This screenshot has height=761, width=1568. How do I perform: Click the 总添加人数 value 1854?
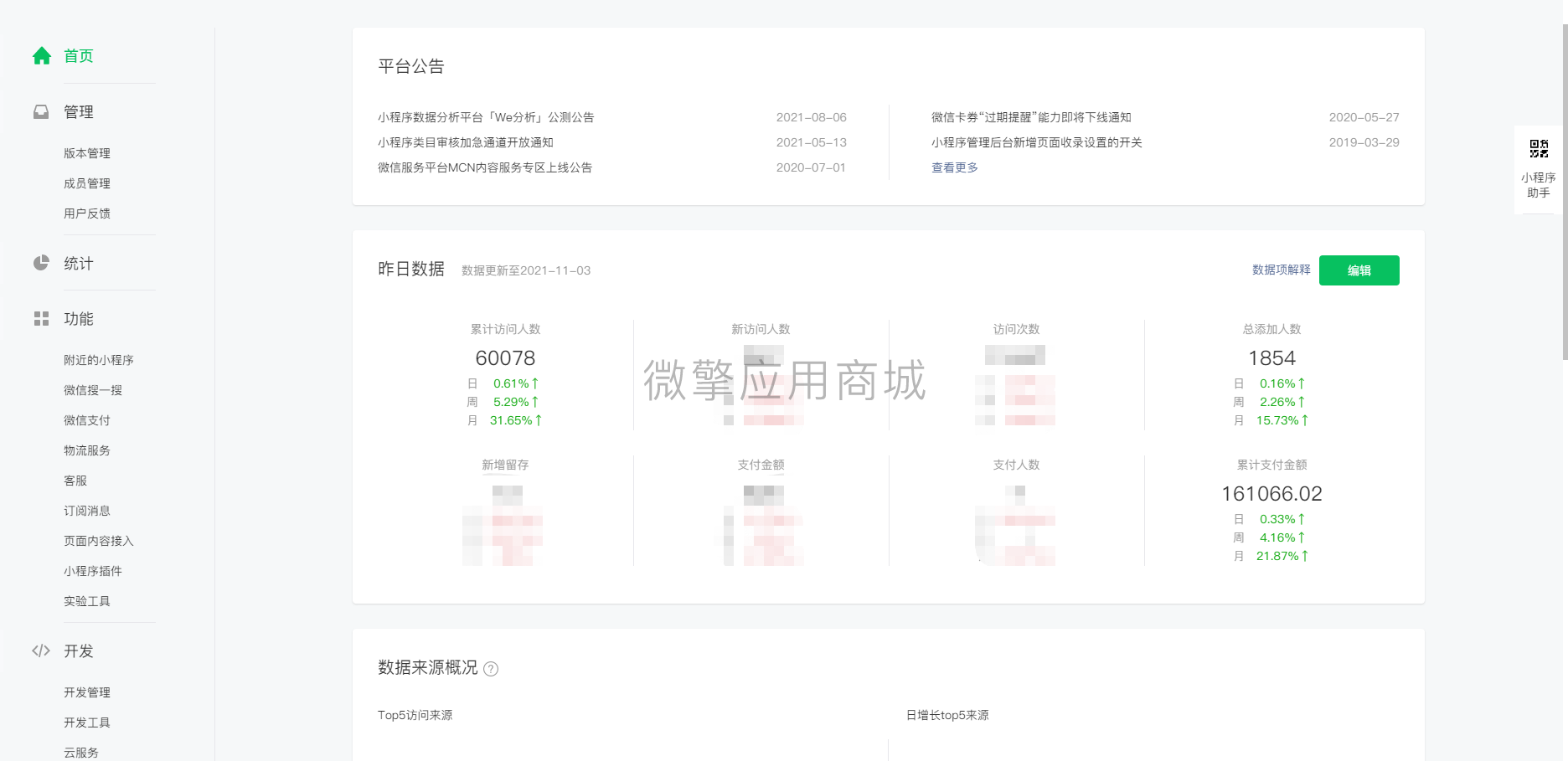point(1271,358)
